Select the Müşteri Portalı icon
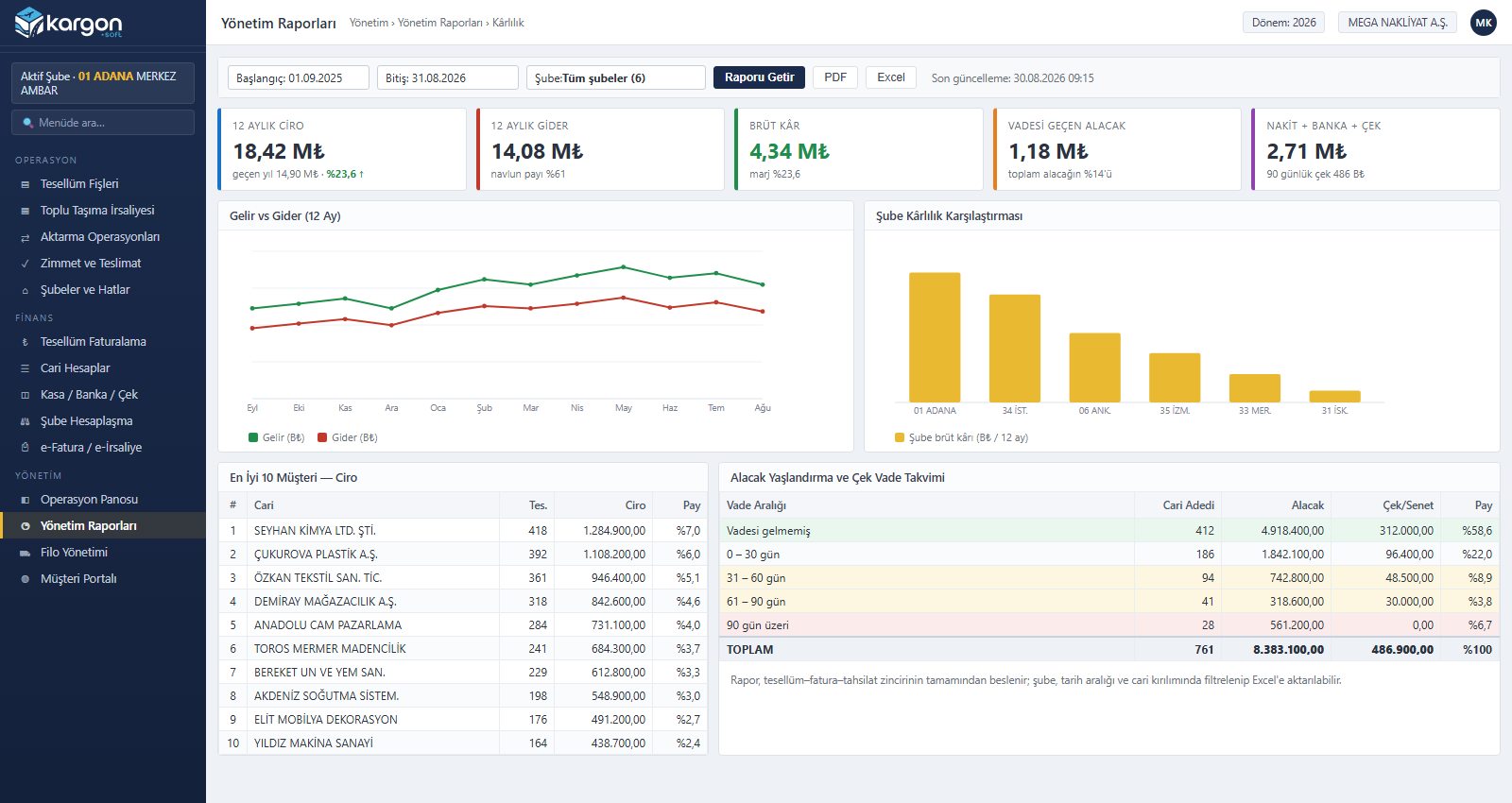 (x=26, y=579)
